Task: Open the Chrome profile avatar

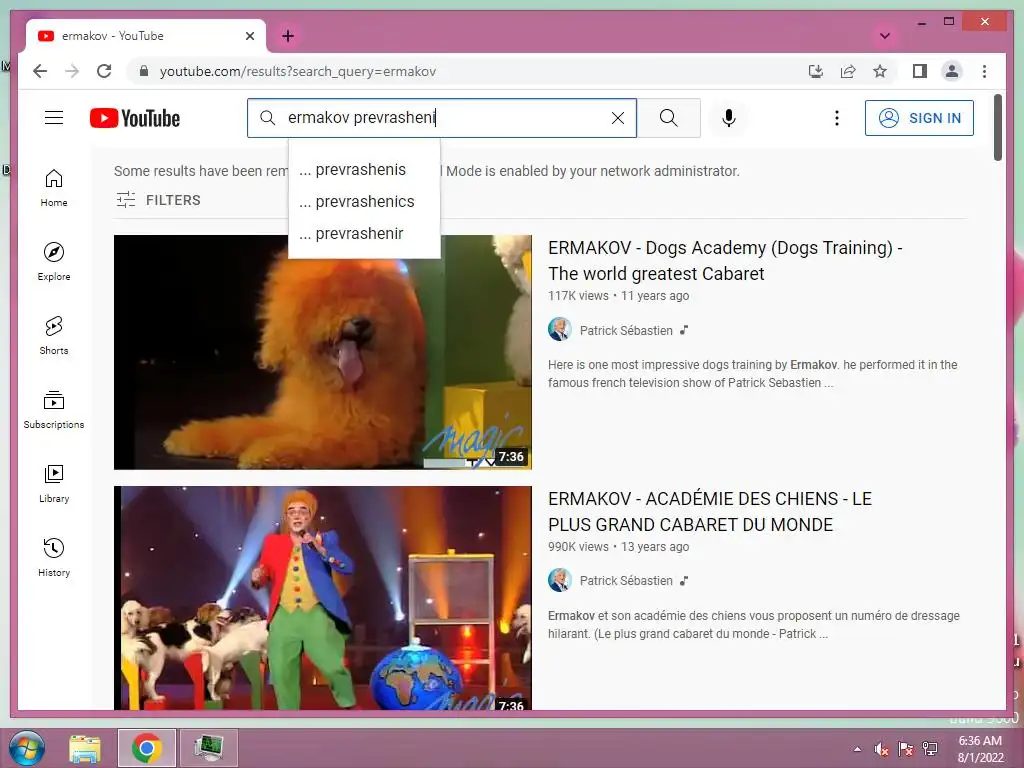Action: (x=952, y=71)
